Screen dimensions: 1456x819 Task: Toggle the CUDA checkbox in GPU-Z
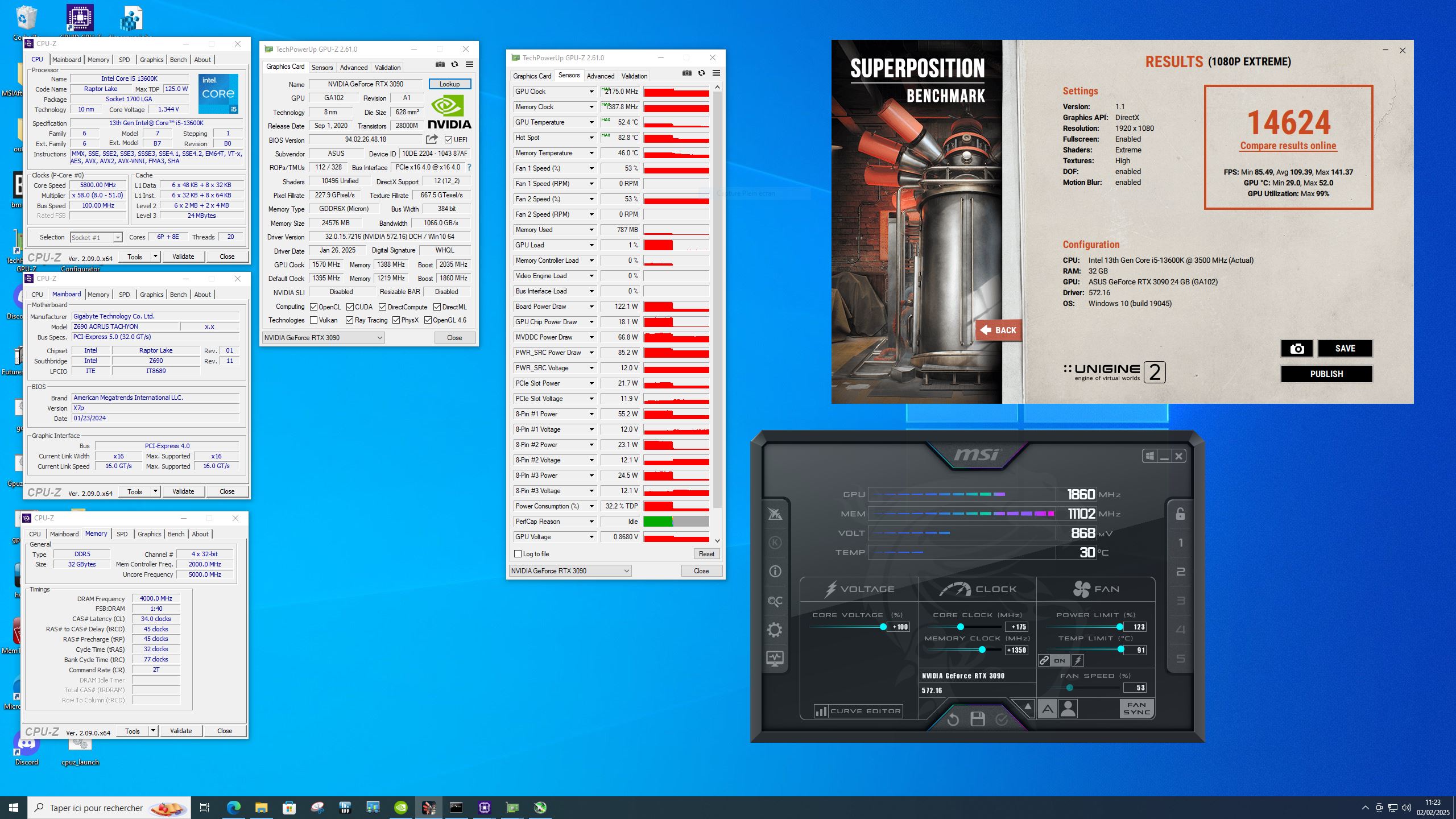(x=350, y=307)
